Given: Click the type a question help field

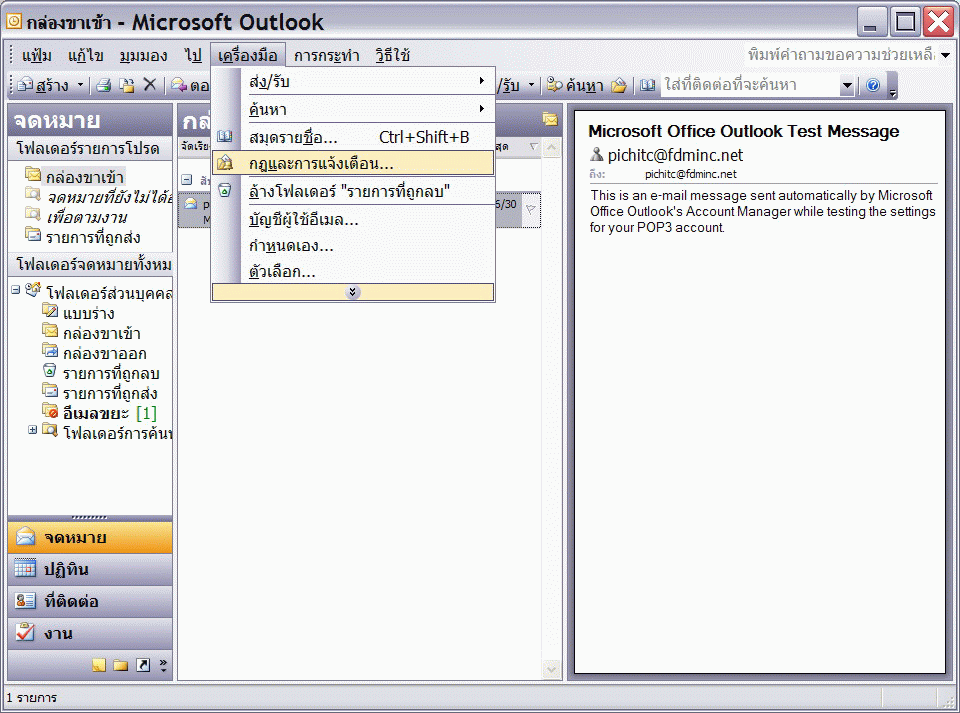Looking at the screenshot, I should 841,55.
